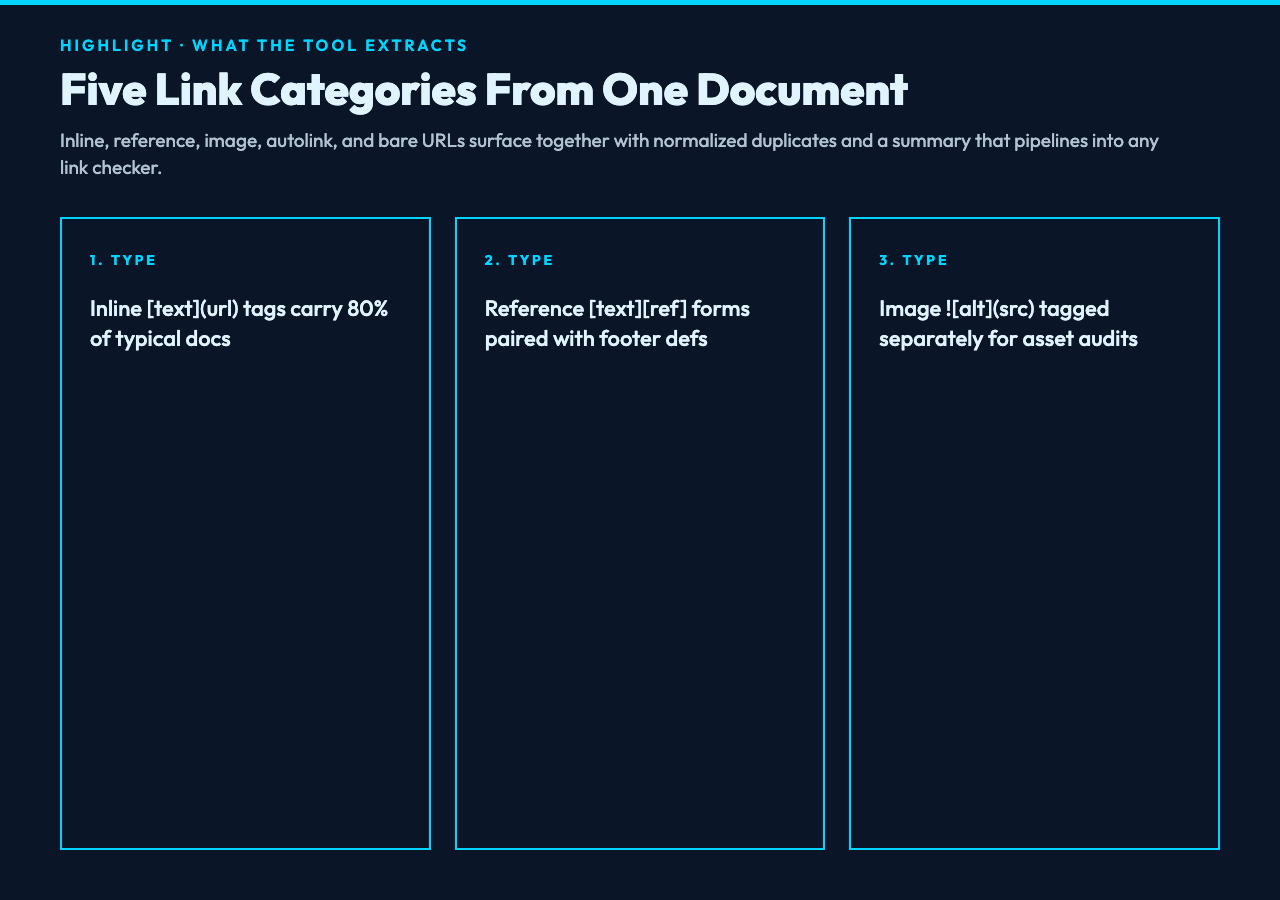Click the subtitle paragraph starting "Inline, reference, image"
The height and width of the screenshot is (900, 1280).
coord(609,153)
